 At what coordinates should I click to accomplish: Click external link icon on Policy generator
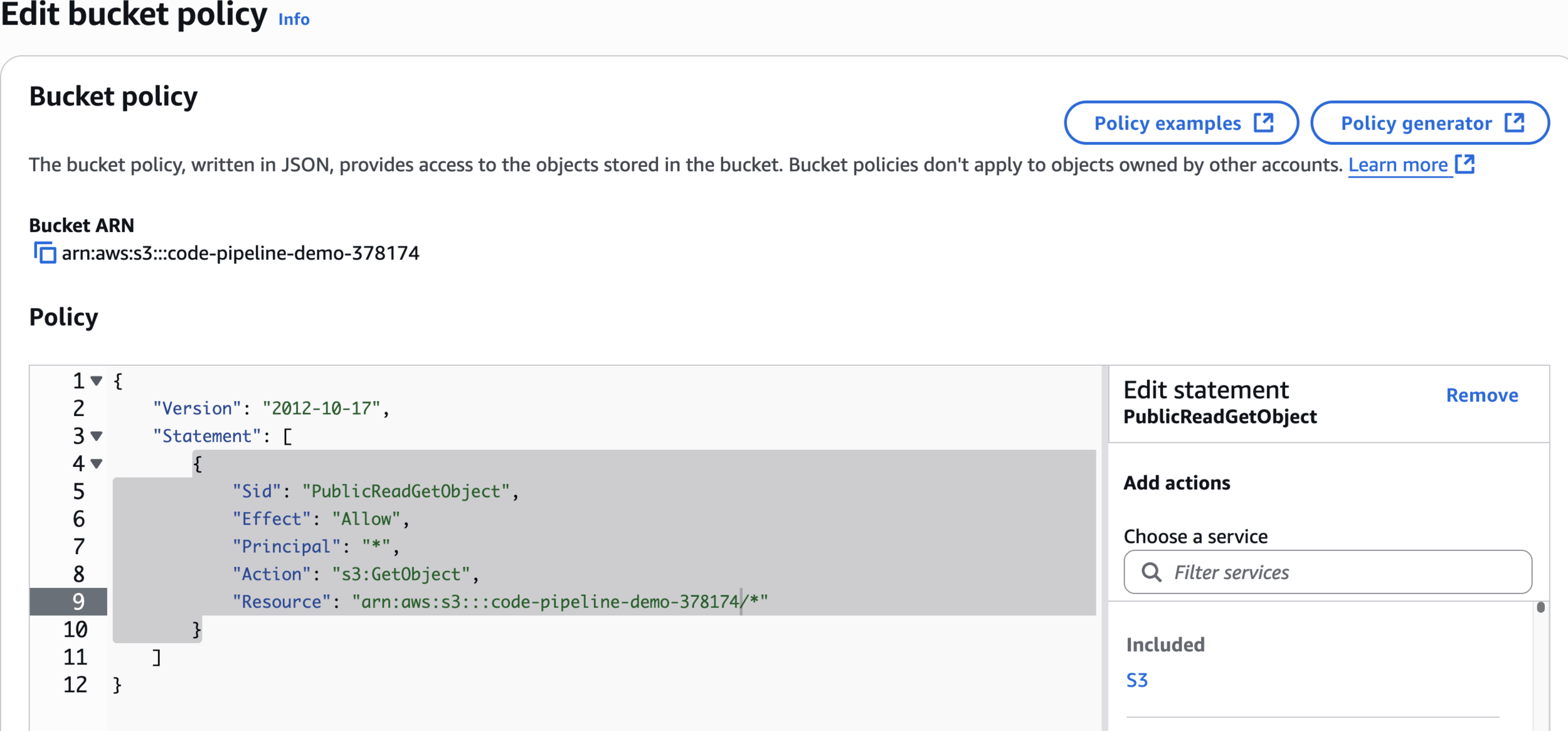pyautogui.click(x=1514, y=122)
